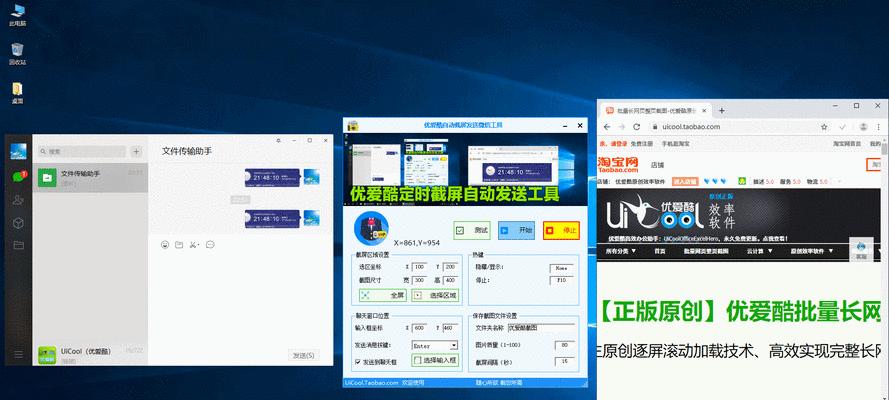Click input box X field showing 600
The height and width of the screenshot is (400, 889).
point(420,327)
